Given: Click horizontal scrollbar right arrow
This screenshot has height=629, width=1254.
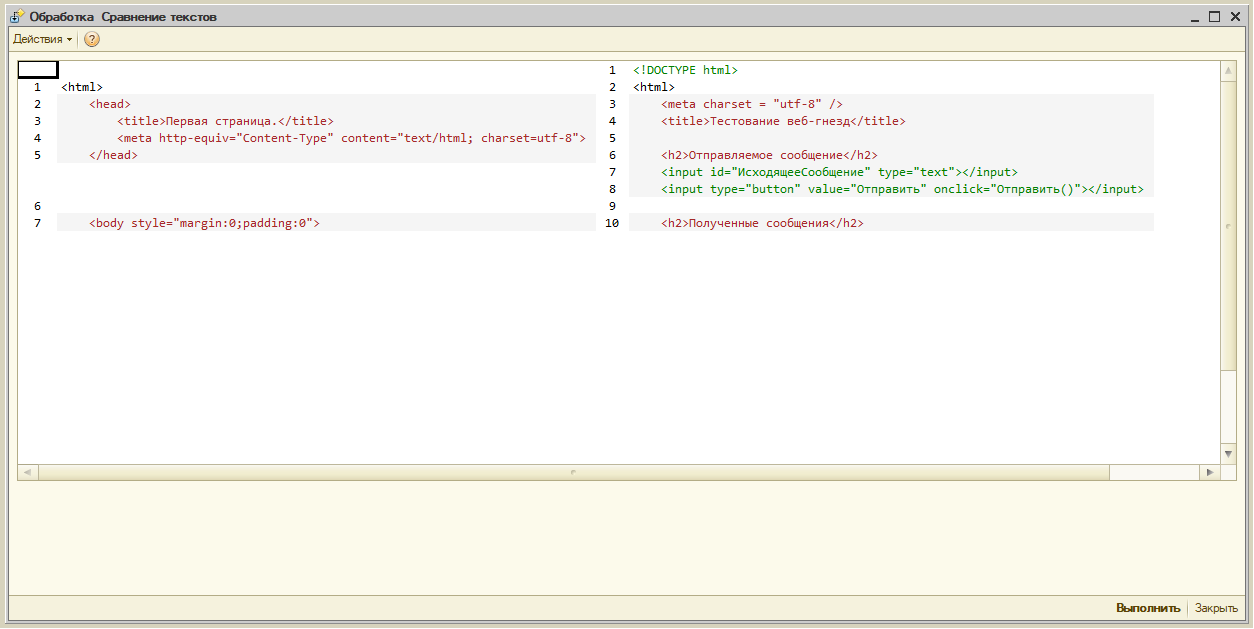Looking at the screenshot, I should coord(1210,471).
